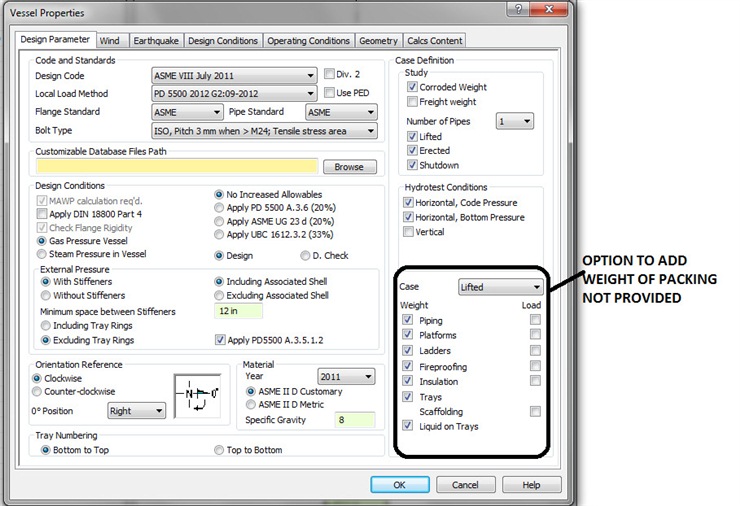
Task: Select the Design Conditions tab
Action: 223,41
